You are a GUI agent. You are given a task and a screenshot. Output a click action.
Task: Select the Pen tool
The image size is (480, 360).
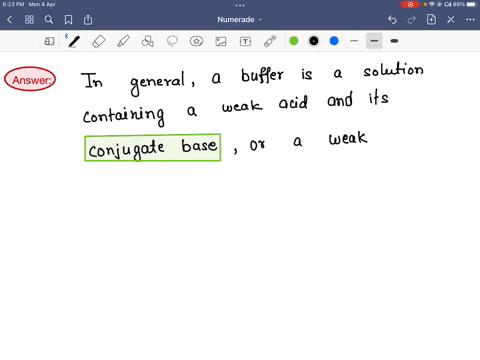[74, 41]
